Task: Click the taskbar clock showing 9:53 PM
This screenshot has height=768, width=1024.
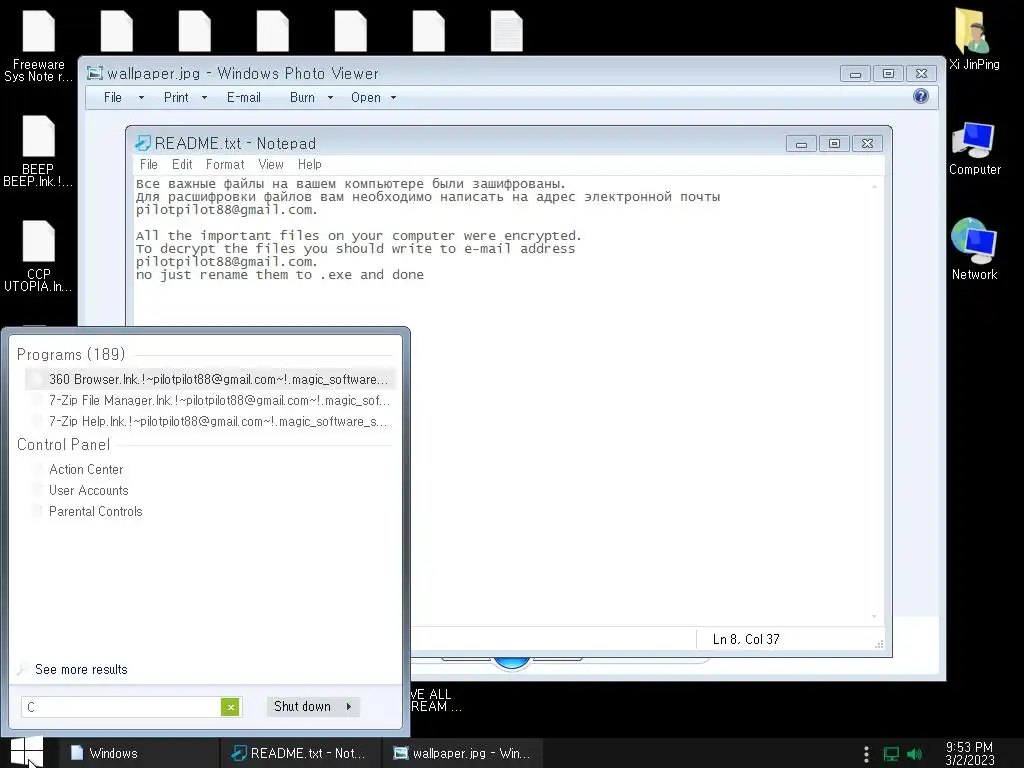Action: pos(969,754)
